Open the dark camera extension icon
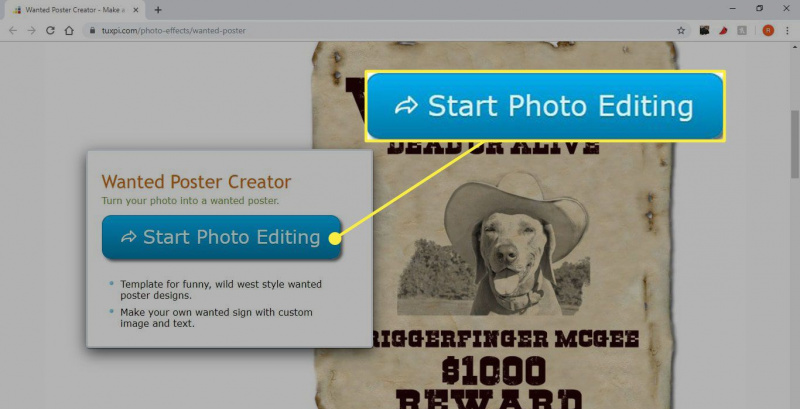This screenshot has width=800, height=409. coord(705,31)
